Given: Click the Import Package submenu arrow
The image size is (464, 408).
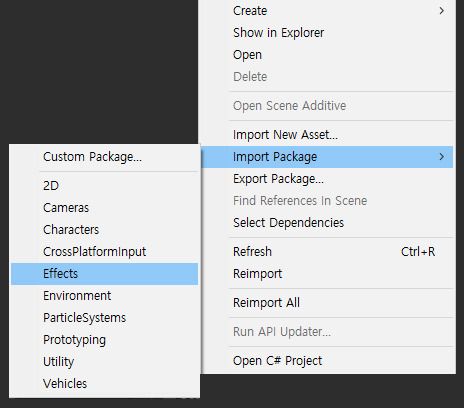Looking at the screenshot, I should click(442, 157).
